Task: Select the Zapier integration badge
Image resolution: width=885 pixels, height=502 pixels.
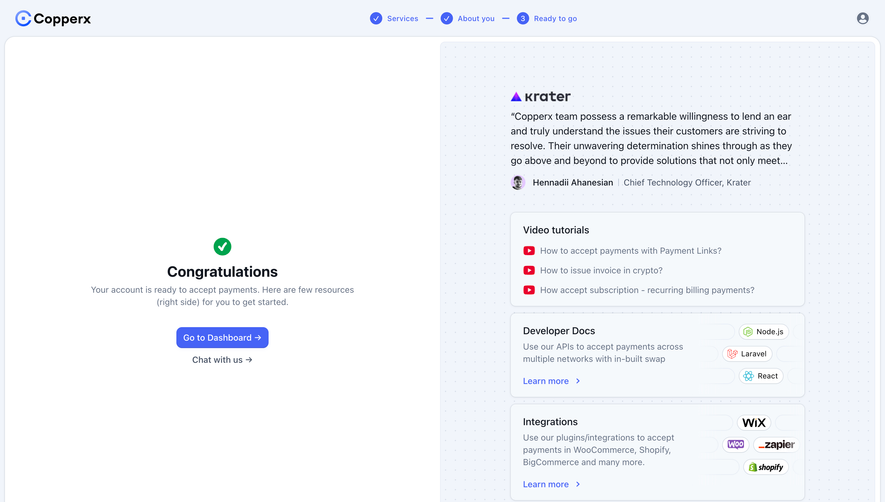Action: pos(776,445)
